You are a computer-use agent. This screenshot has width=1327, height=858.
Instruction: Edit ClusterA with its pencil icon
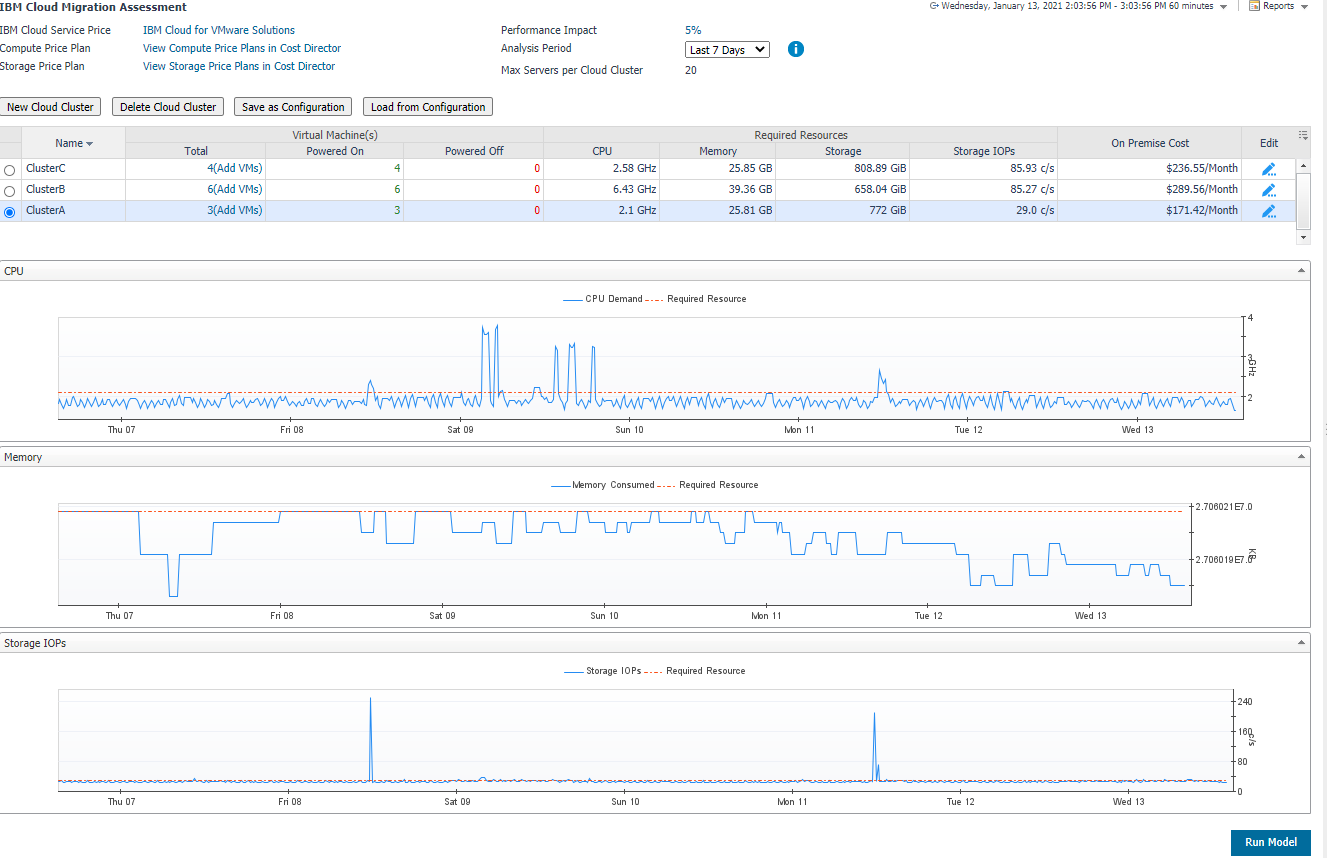(x=1269, y=211)
